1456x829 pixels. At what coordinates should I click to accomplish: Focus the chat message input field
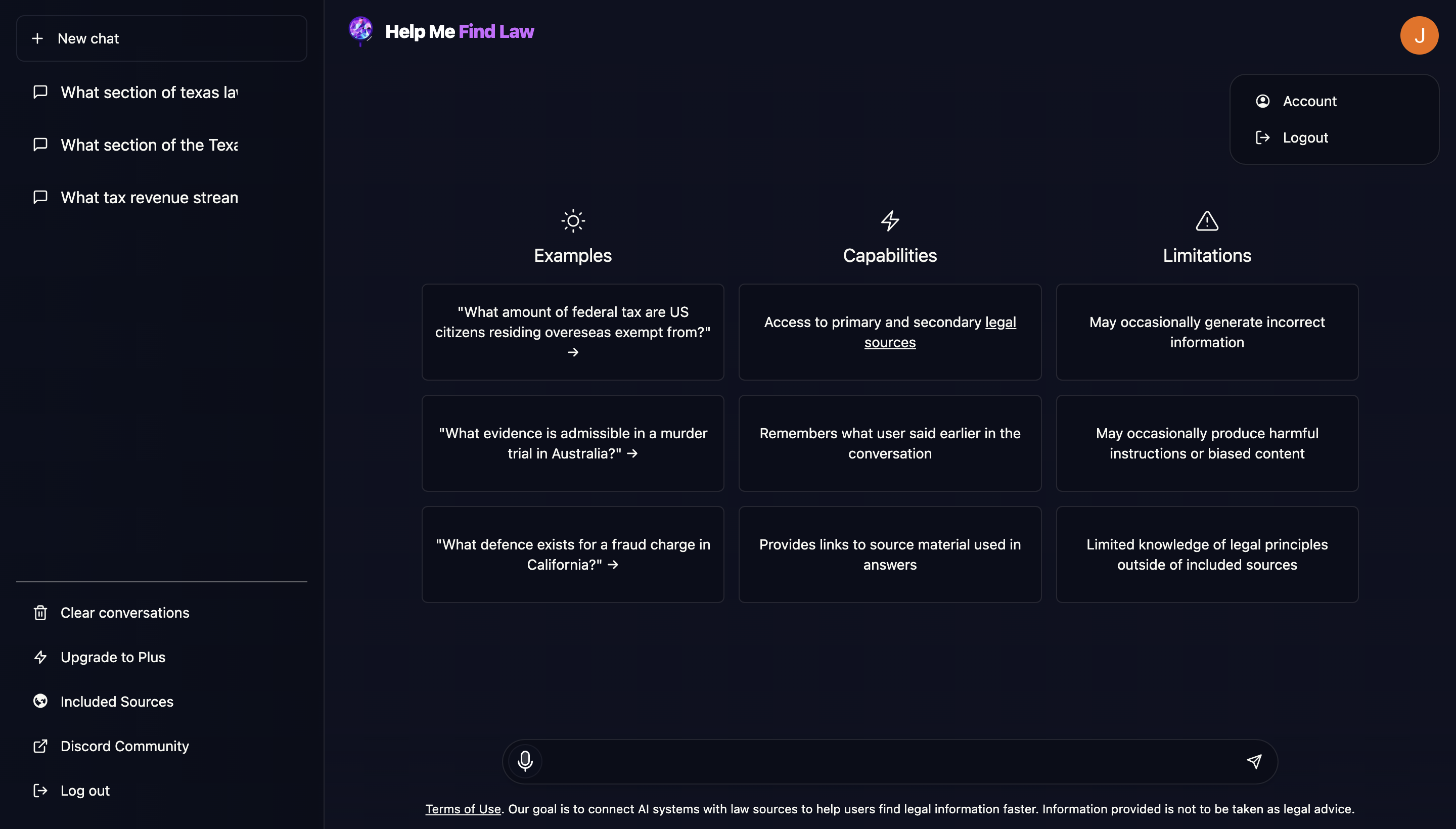click(x=888, y=761)
